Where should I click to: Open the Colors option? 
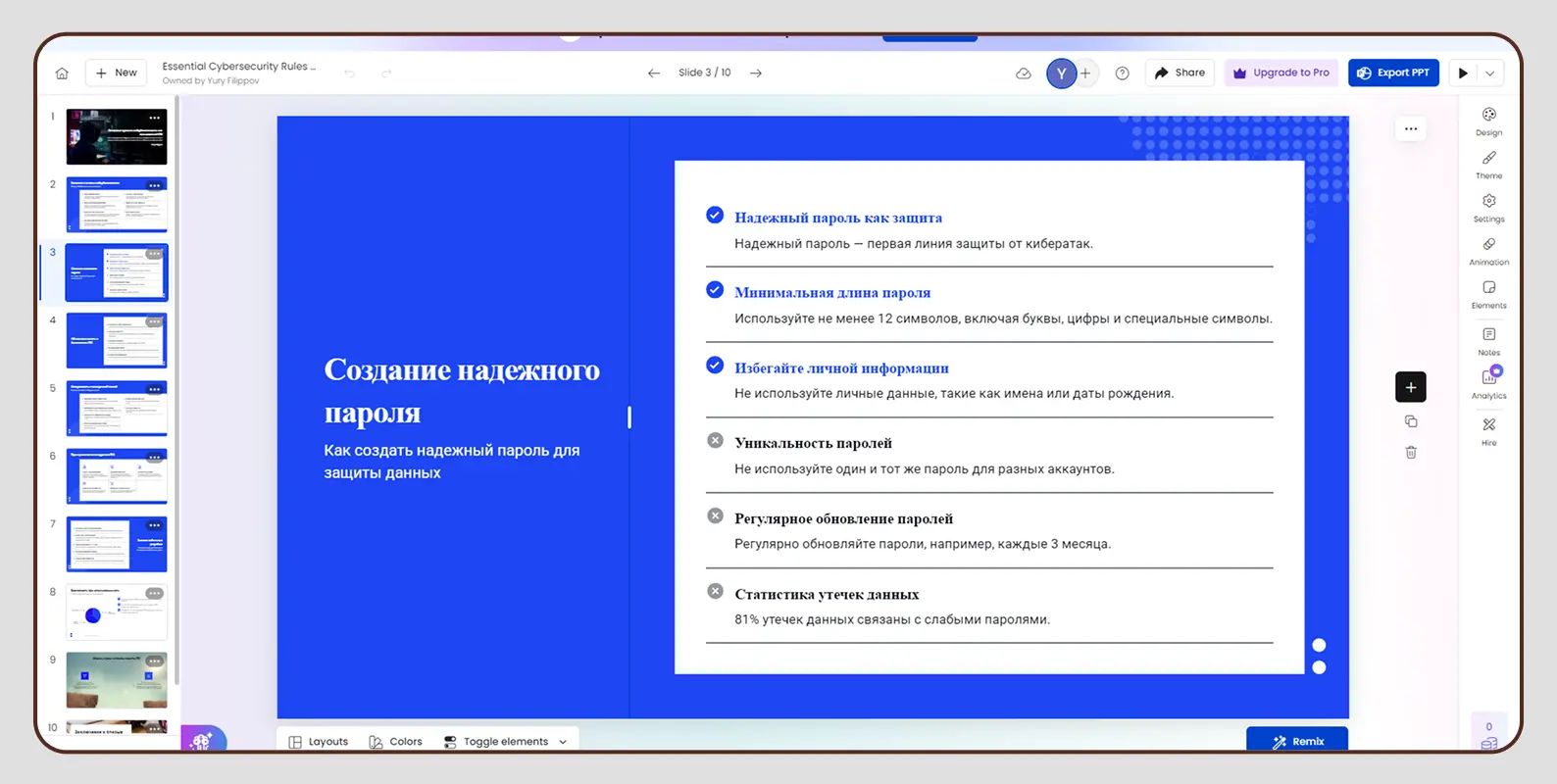point(395,742)
